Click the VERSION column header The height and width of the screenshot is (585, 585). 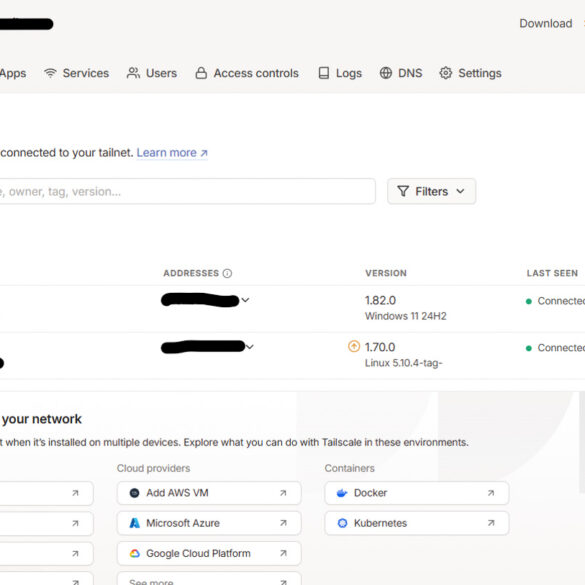point(386,273)
